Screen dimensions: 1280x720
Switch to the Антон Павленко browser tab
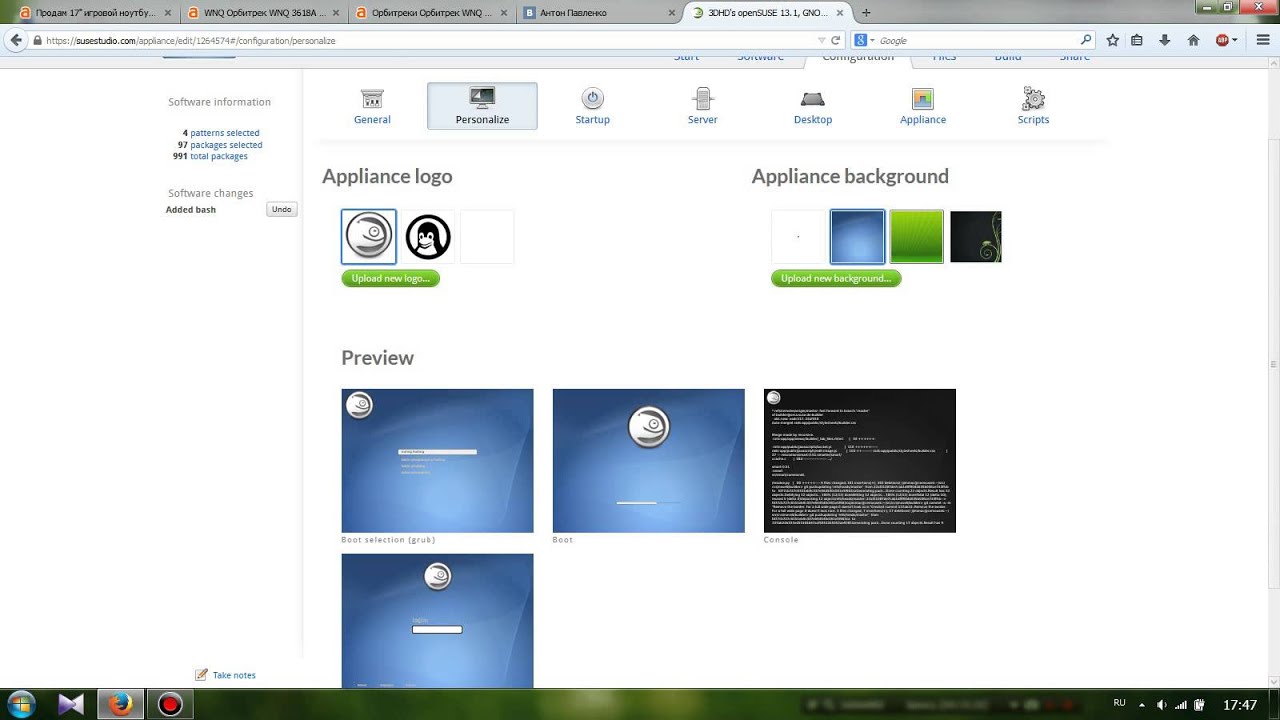[597, 13]
